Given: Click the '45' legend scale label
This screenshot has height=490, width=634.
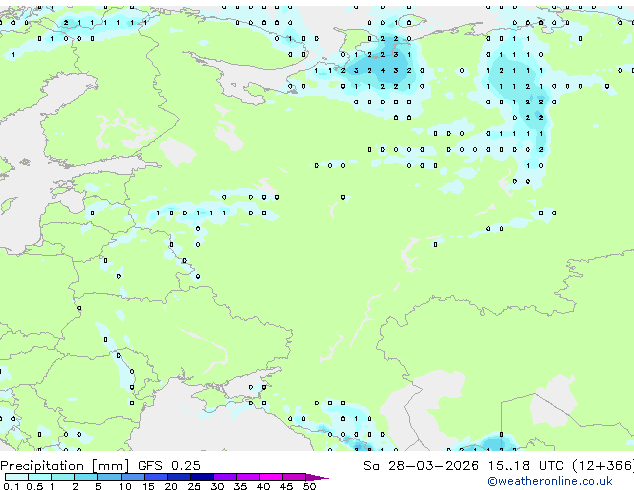Looking at the screenshot, I should pyautogui.click(x=286, y=486).
